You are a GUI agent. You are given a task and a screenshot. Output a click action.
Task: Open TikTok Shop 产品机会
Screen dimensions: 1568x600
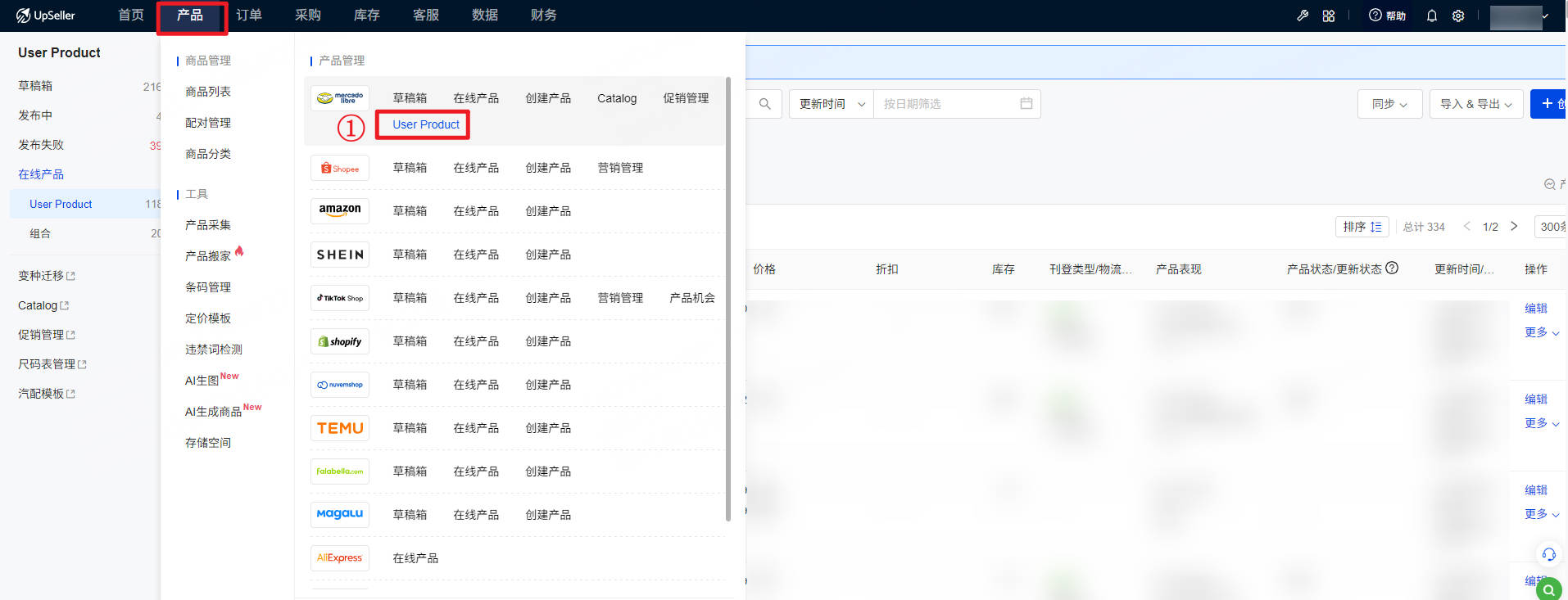click(692, 298)
